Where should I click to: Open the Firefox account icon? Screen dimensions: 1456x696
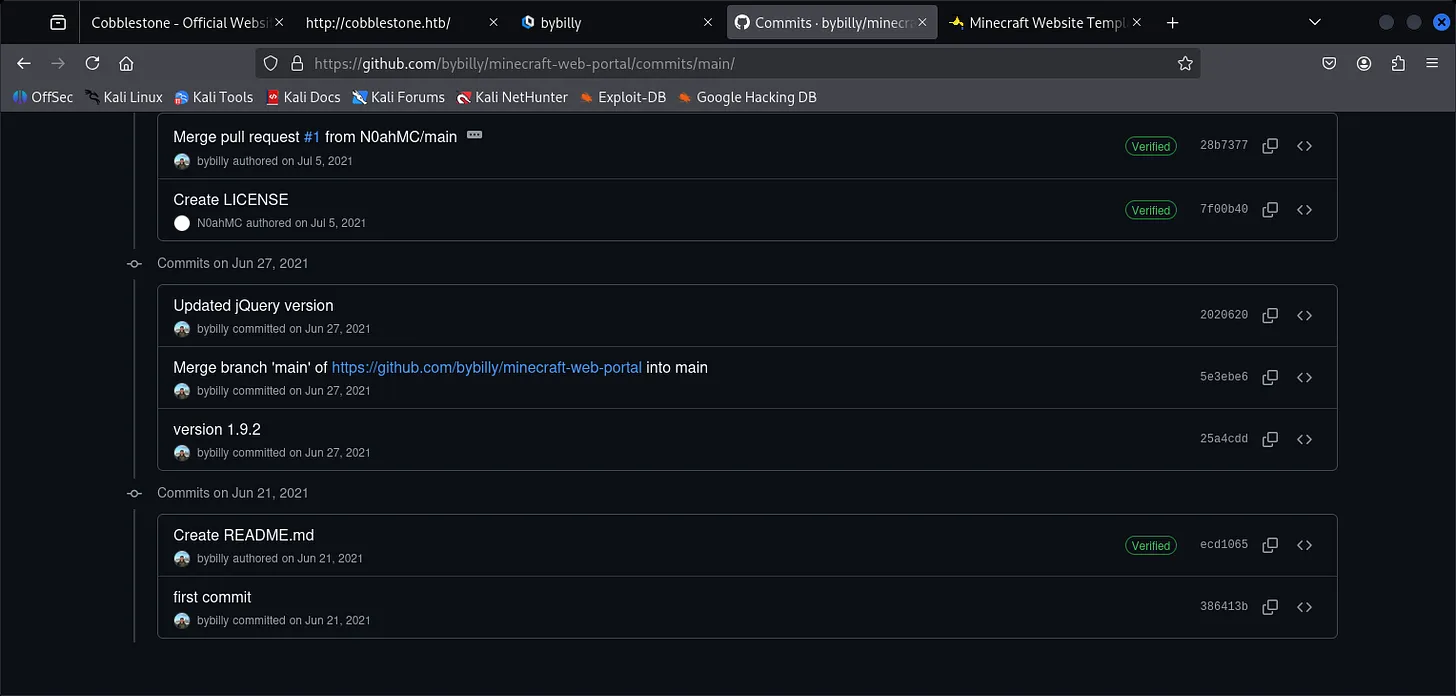[x=1364, y=63]
